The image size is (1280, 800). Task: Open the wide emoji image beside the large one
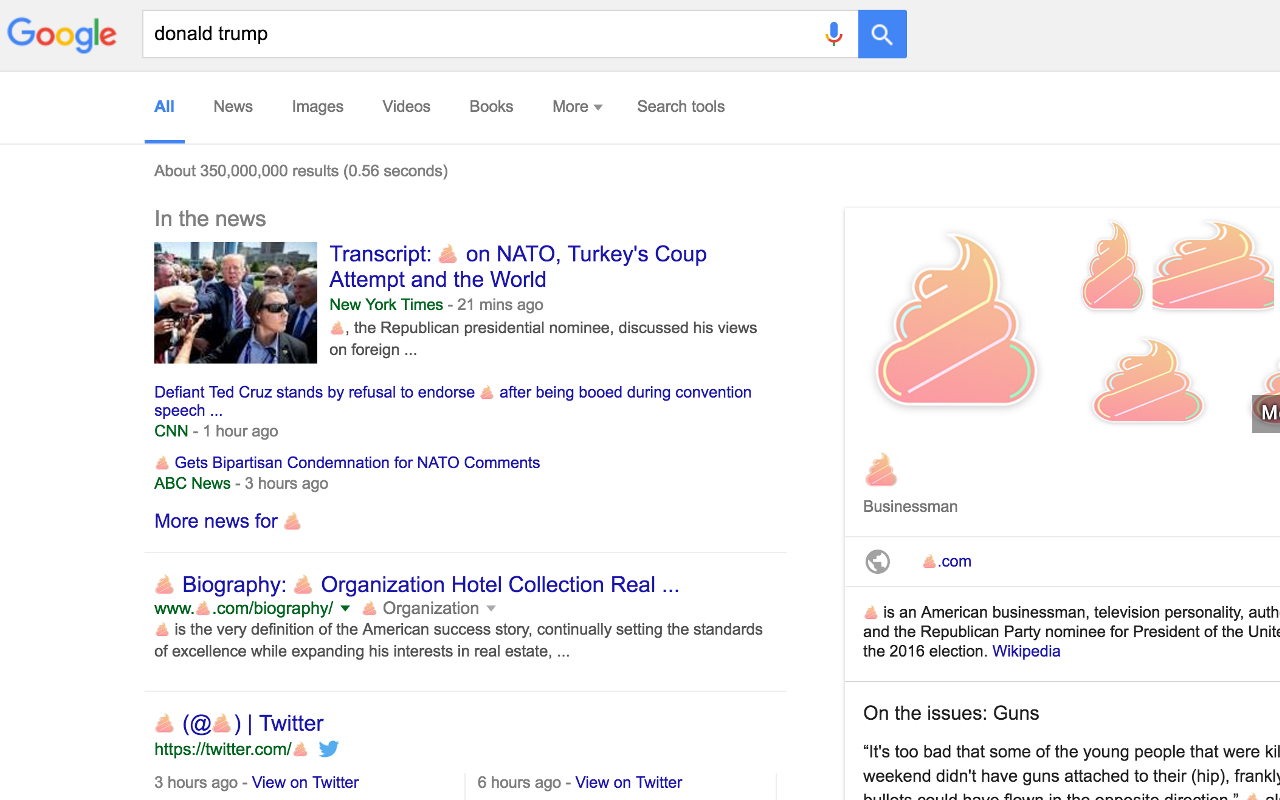pos(1213,265)
